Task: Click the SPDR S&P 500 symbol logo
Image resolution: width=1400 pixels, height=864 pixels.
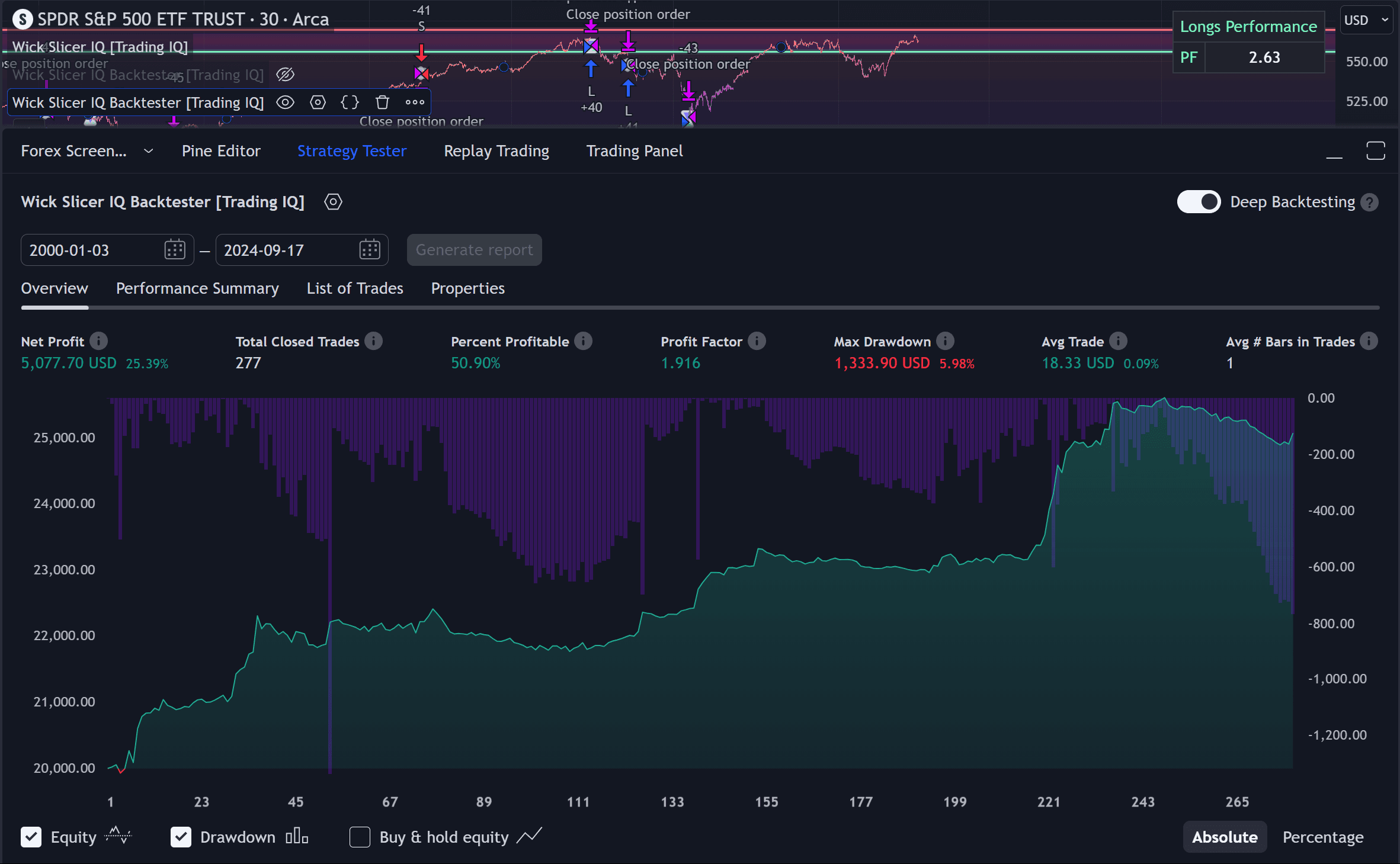Action: point(23,20)
